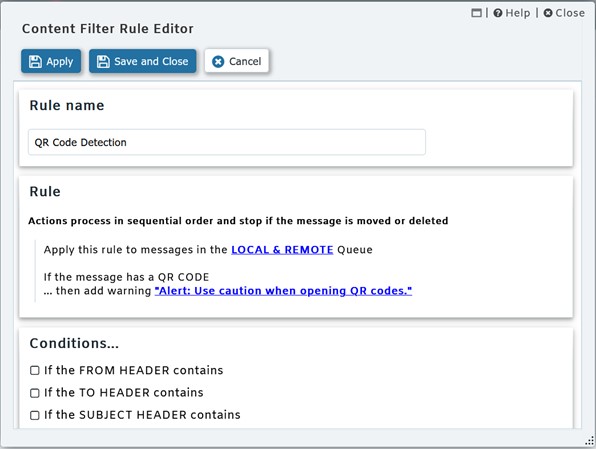Click the question mark Help icon
Viewport: 596px width, 449px height.
coord(498,13)
